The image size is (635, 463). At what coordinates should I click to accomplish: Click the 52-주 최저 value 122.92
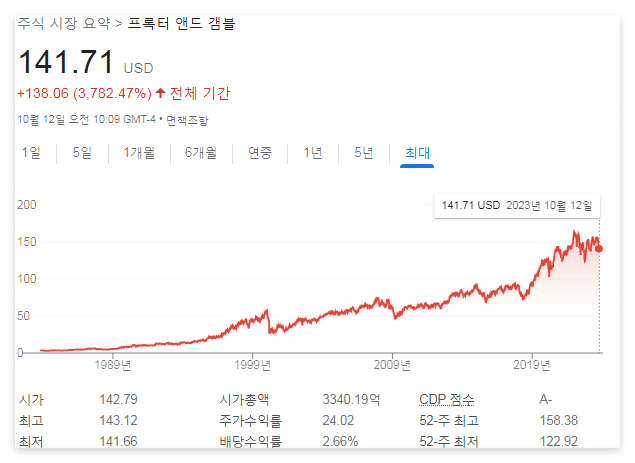click(558, 441)
